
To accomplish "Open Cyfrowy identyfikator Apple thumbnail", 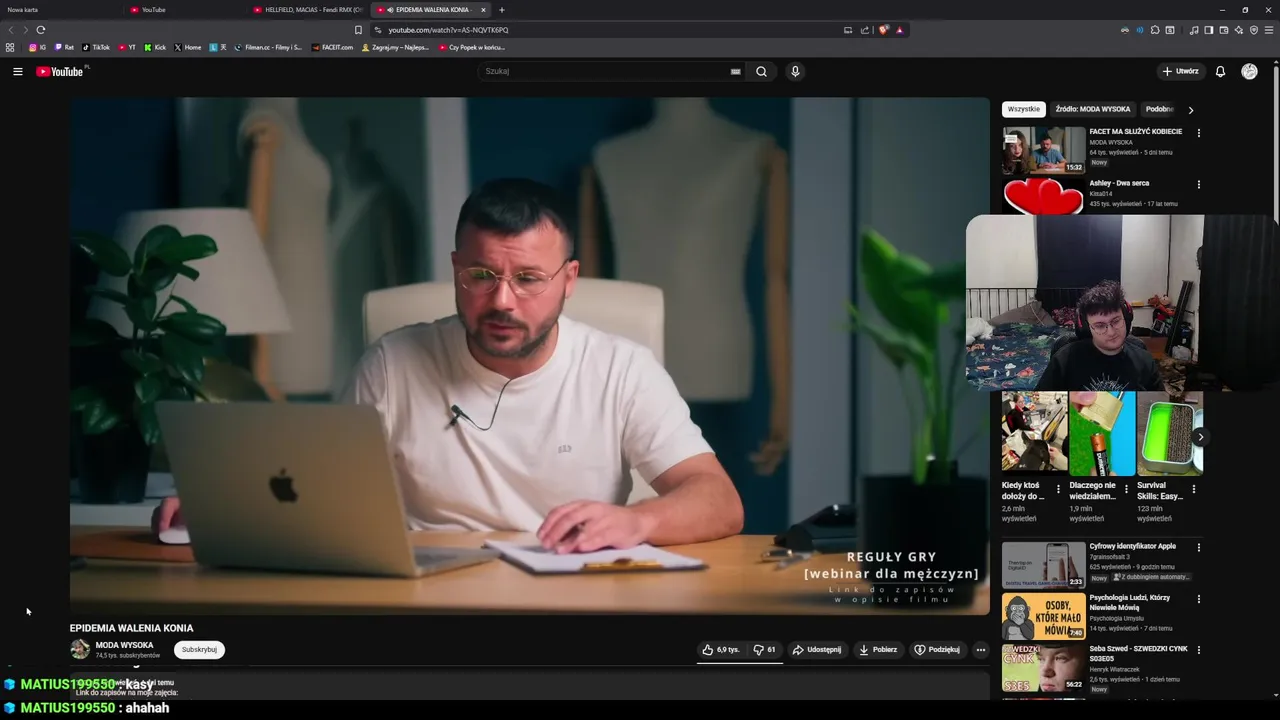I will [1043, 565].
